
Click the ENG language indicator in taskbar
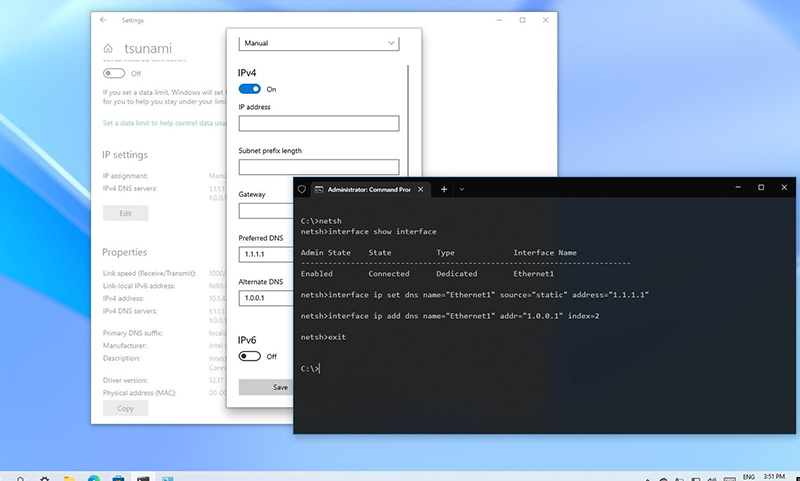pyautogui.click(x=748, y=477)
